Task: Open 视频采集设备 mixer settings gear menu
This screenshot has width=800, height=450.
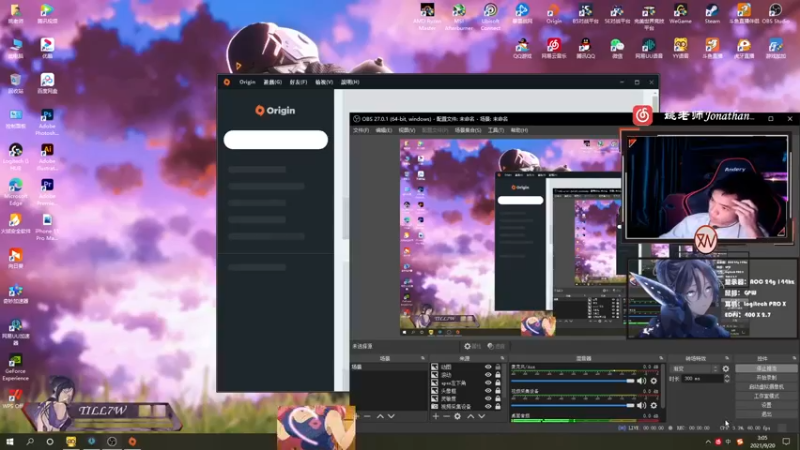Action: click(x=654, y=405)
